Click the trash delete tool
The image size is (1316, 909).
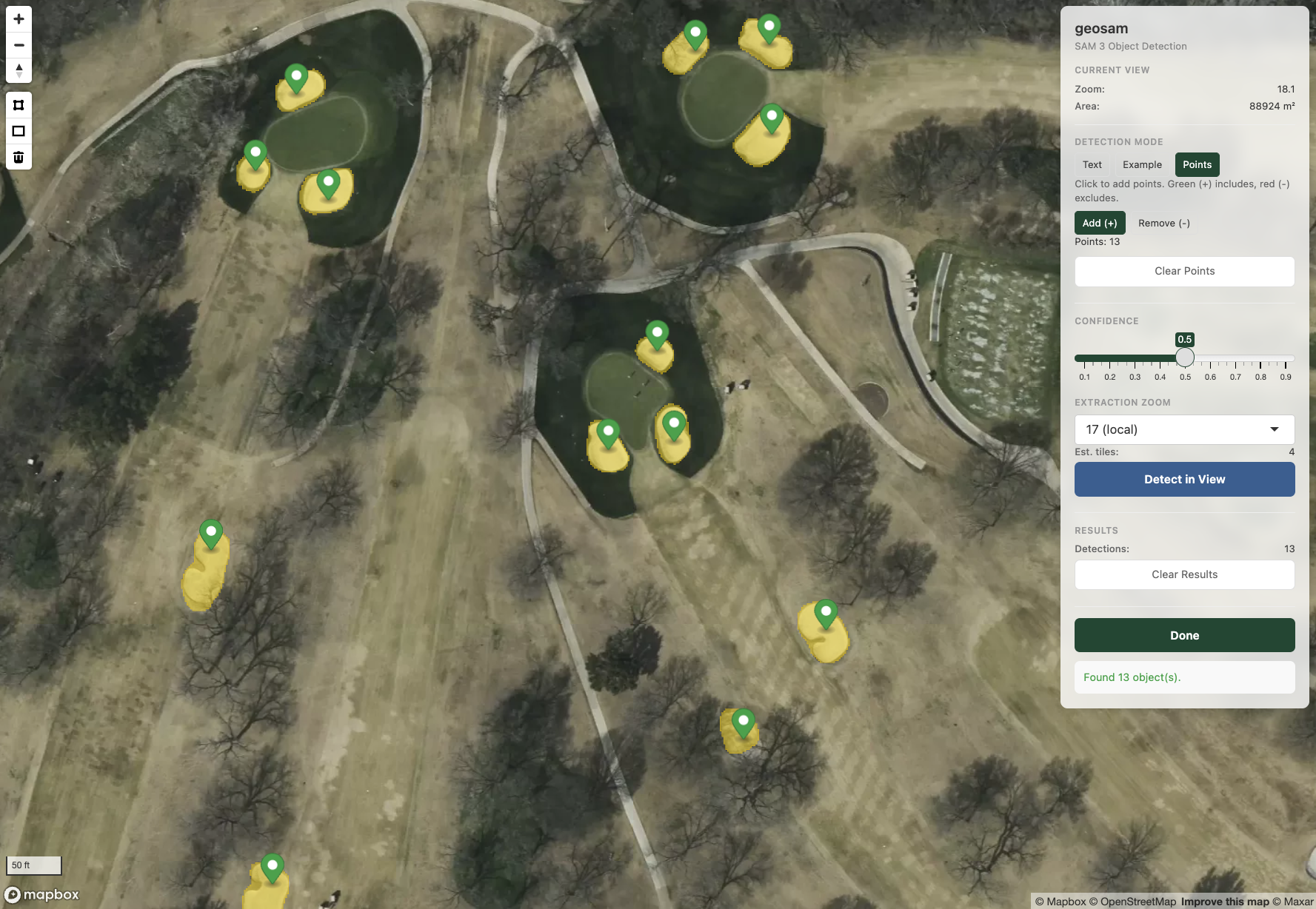tap(19, 157)
